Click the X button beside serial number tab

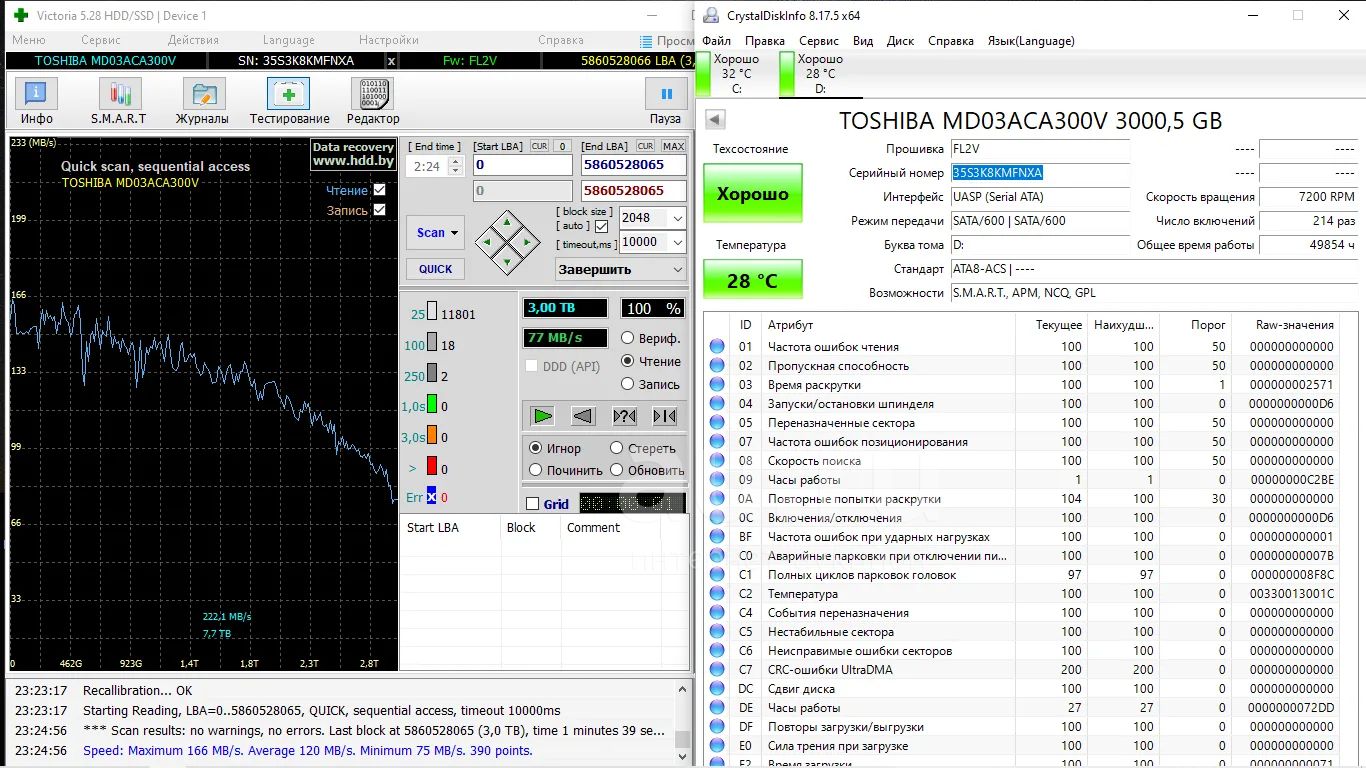391,61
